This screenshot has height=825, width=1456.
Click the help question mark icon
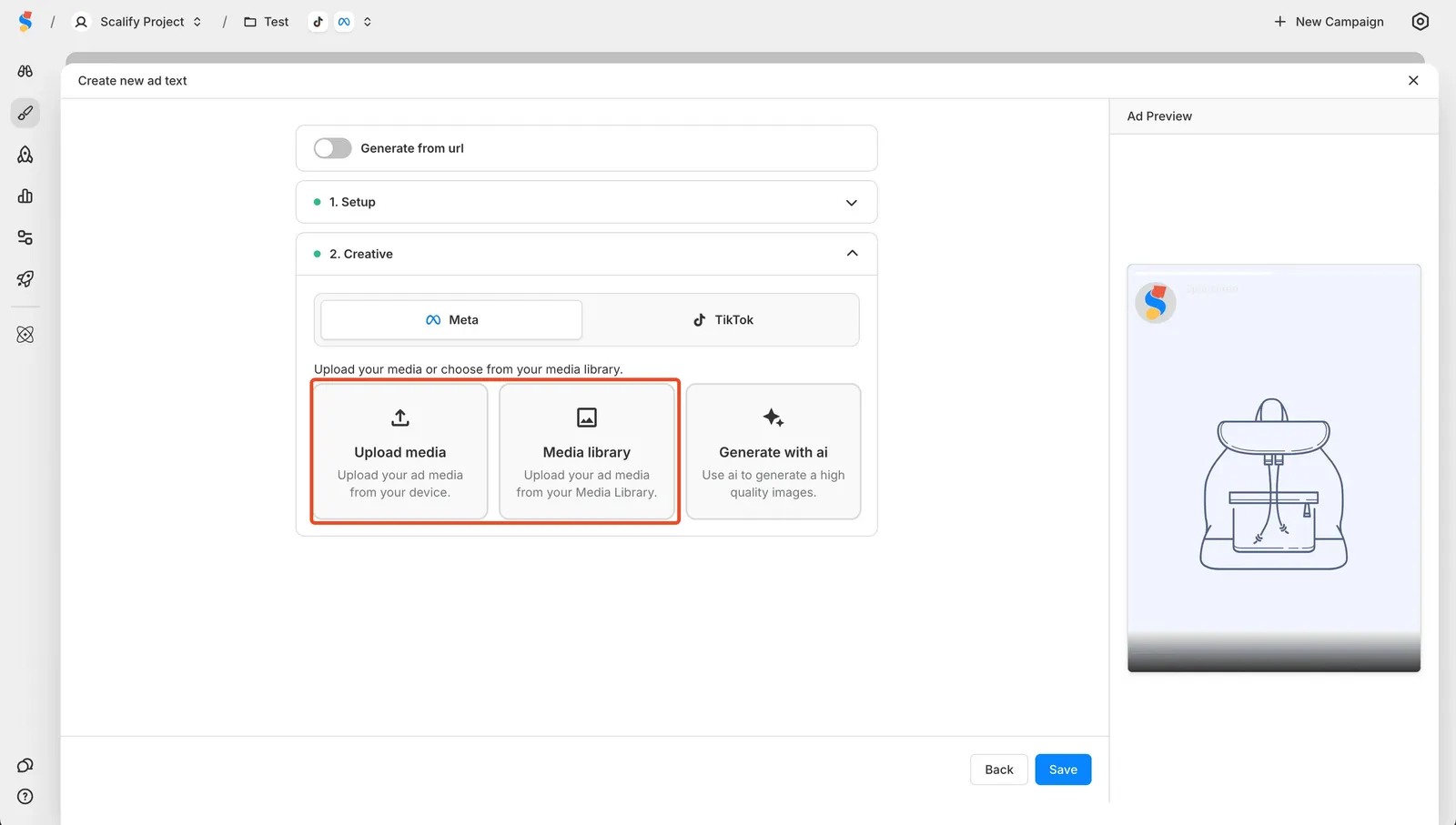click(25, 797)
